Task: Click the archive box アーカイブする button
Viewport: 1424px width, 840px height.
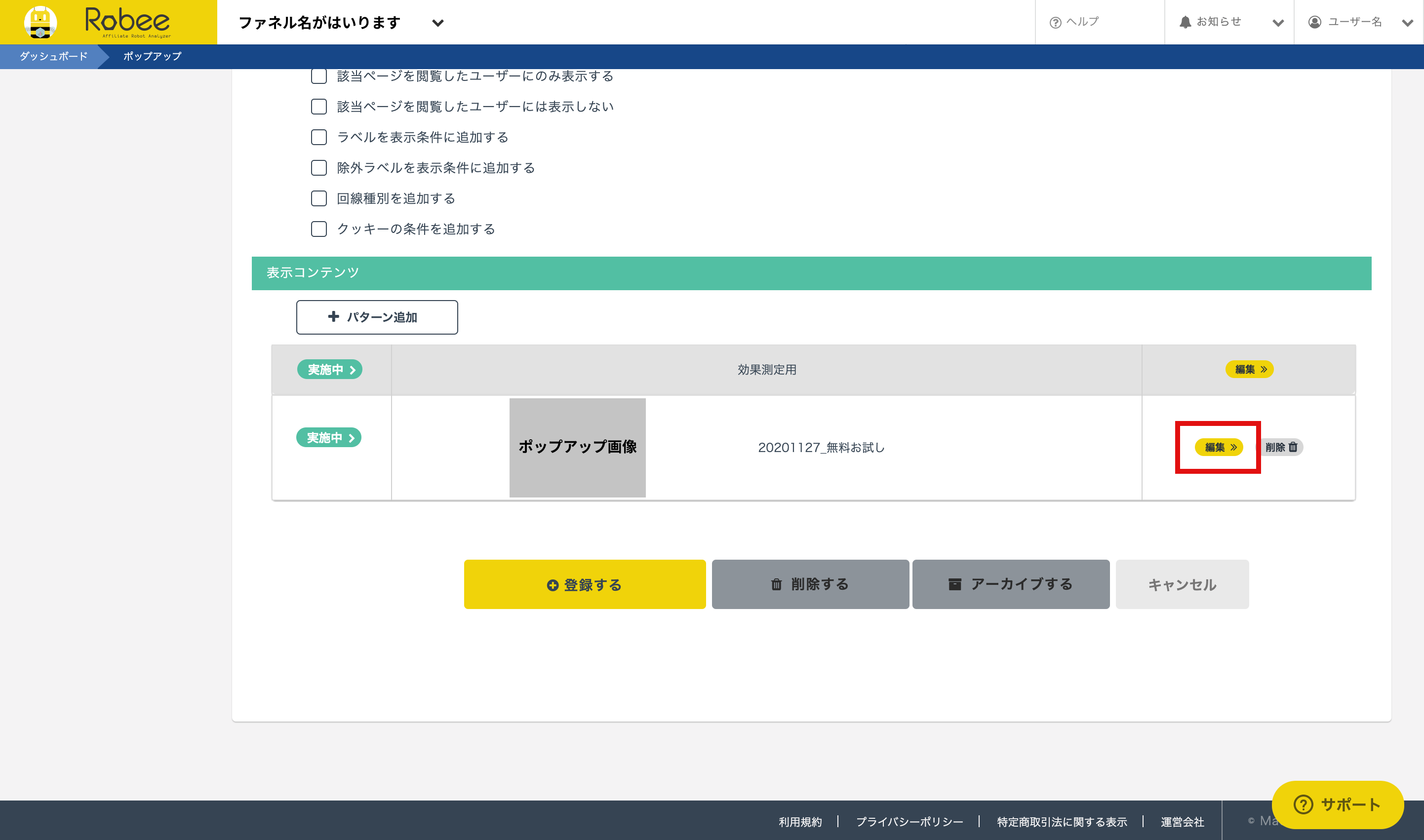Action: (x=1011, y=584)
